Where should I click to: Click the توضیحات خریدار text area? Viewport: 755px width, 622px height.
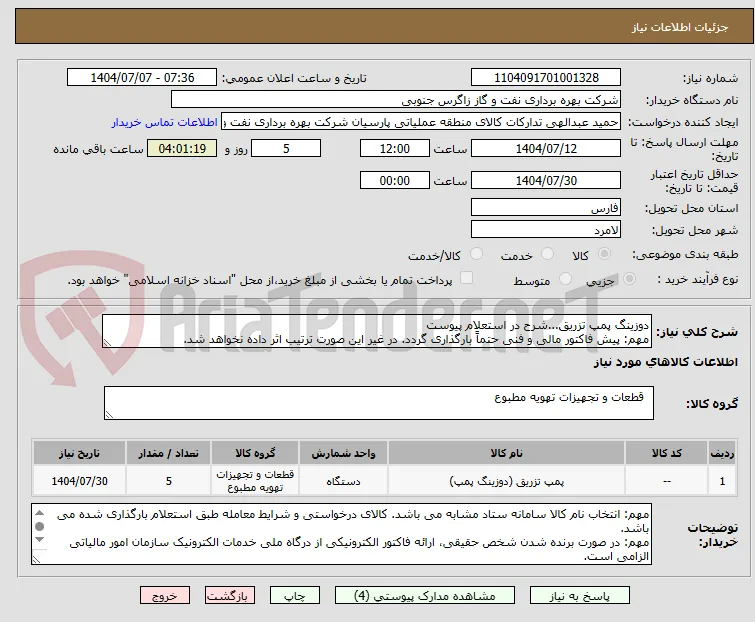point(341,534)
